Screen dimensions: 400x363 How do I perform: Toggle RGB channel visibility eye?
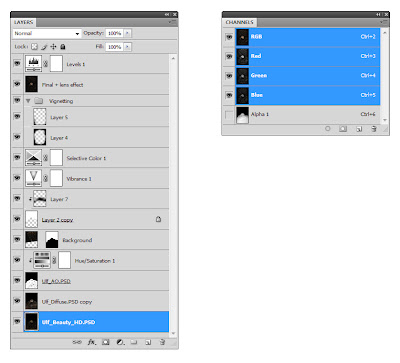[229, 37]
